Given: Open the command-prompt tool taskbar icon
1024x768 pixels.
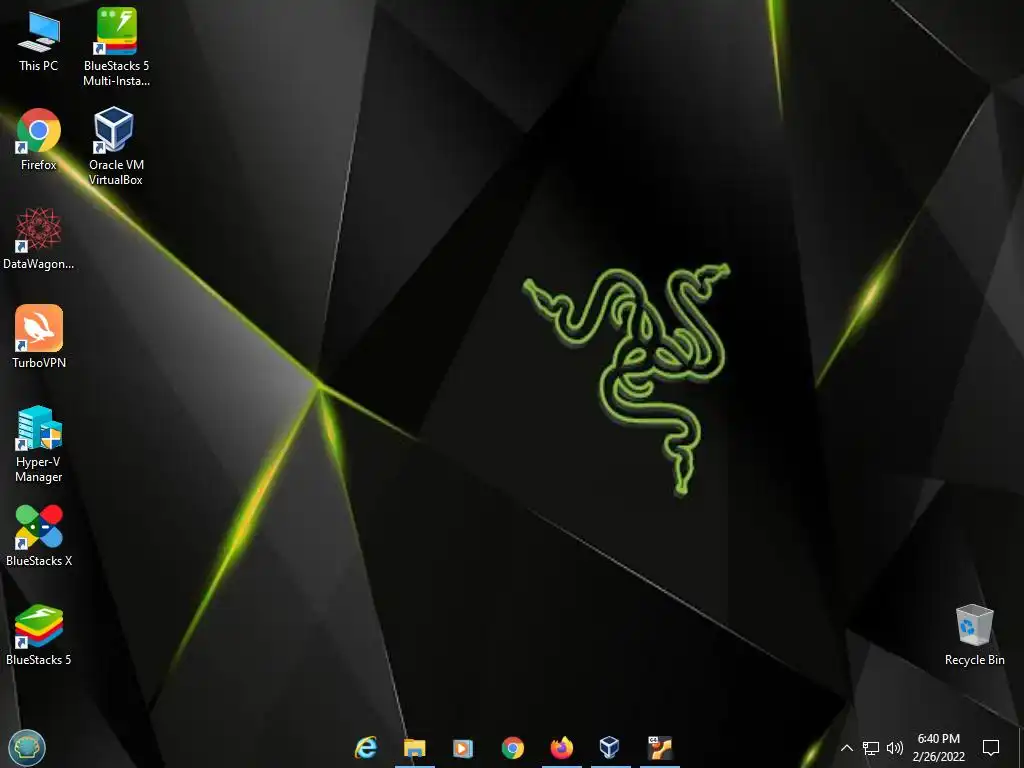Looking at the screenshot, I should pyautogui.click(x=660, y=748).
